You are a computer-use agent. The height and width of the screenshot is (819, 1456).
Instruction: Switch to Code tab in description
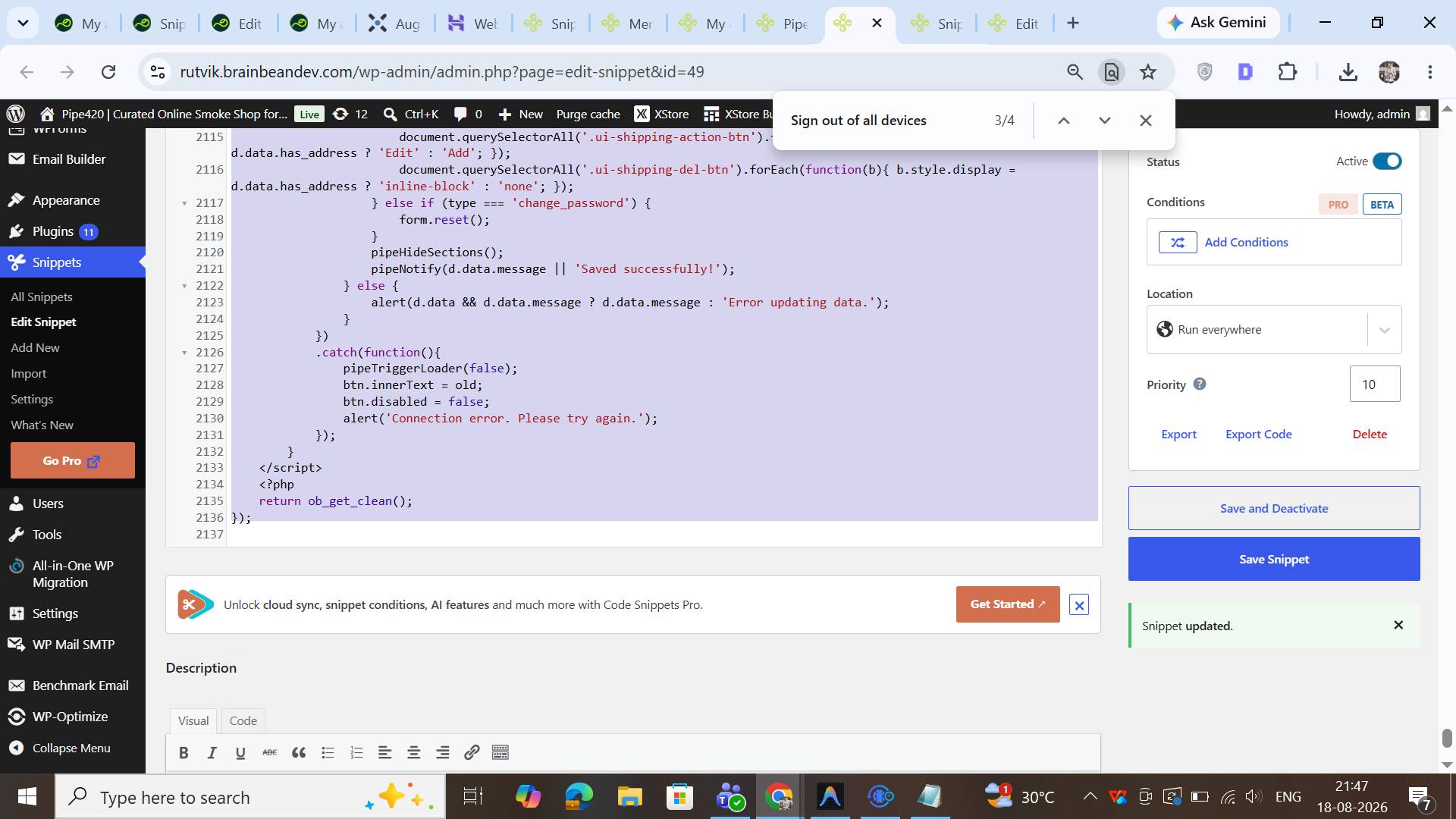tap(243, 720)
